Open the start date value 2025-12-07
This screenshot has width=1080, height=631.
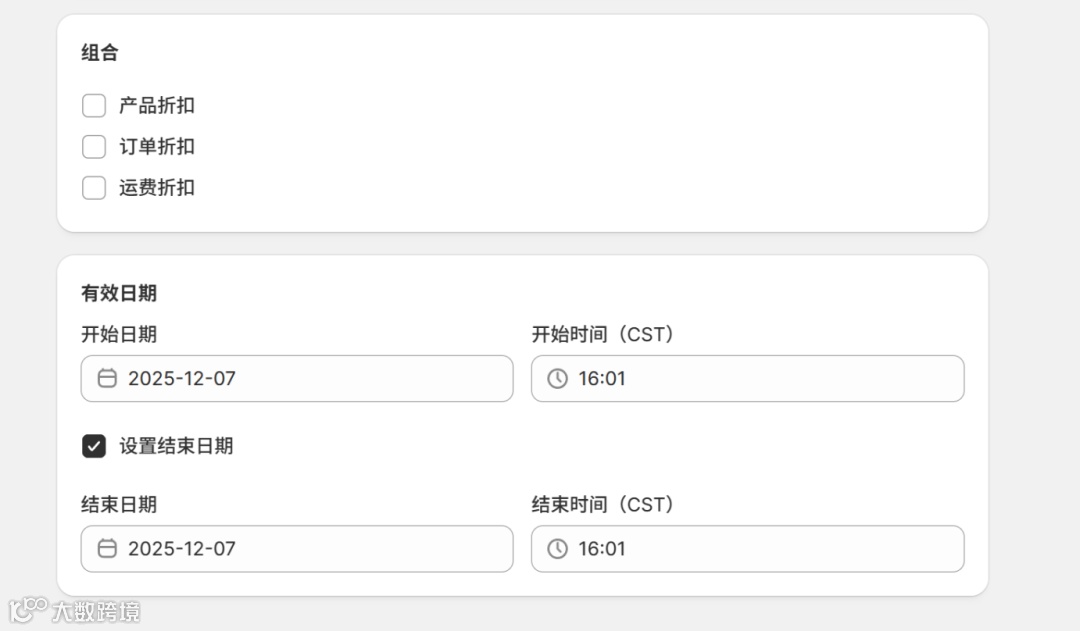(x=182, y=378)
